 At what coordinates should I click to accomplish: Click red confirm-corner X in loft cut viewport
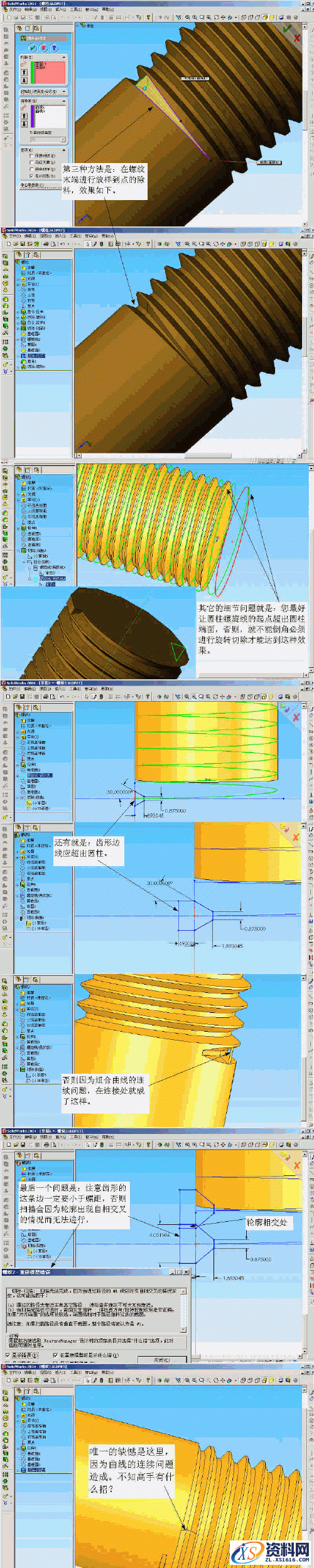click(297, 37)
